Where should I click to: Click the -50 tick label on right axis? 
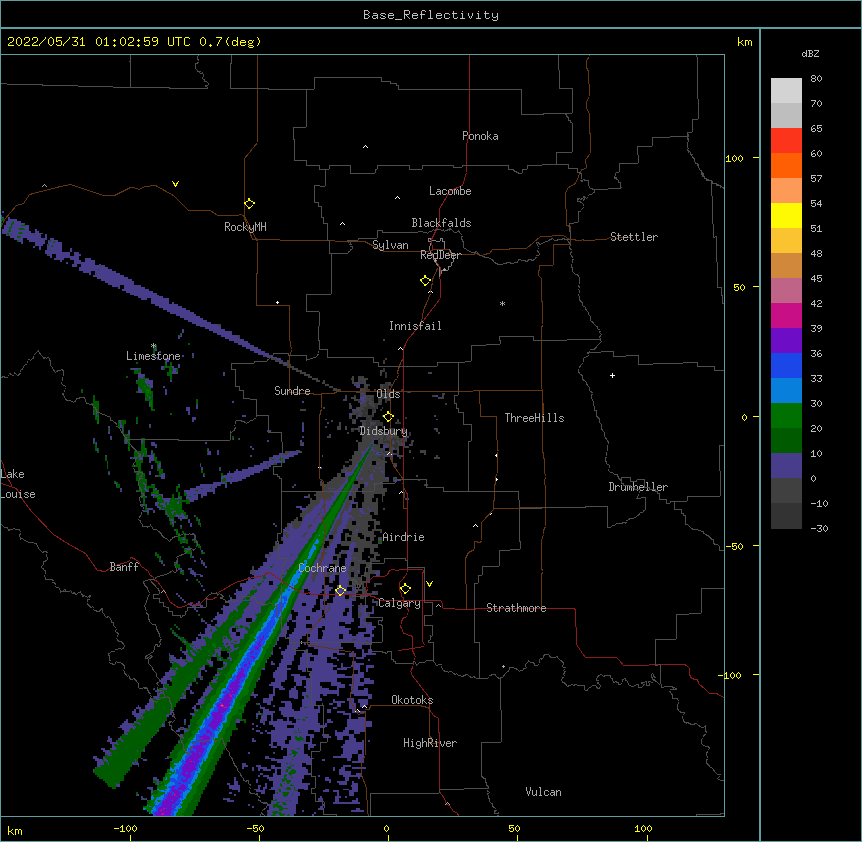pos(734,546)
